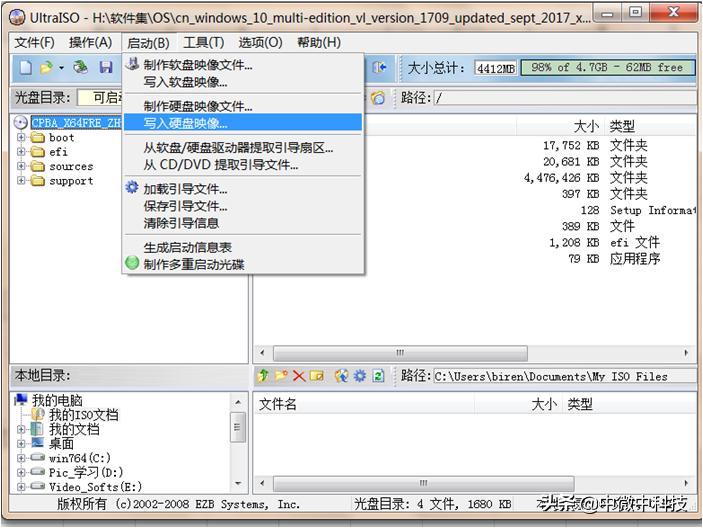Screen dimensions: 703x528
Task: Open the 工具(T) menu
Action: pyautogui.click(x=204, y=43)
